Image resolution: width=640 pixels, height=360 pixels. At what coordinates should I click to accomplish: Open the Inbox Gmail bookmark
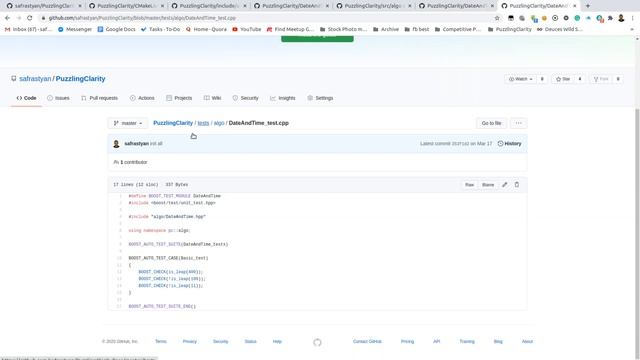tap(28, 29)
